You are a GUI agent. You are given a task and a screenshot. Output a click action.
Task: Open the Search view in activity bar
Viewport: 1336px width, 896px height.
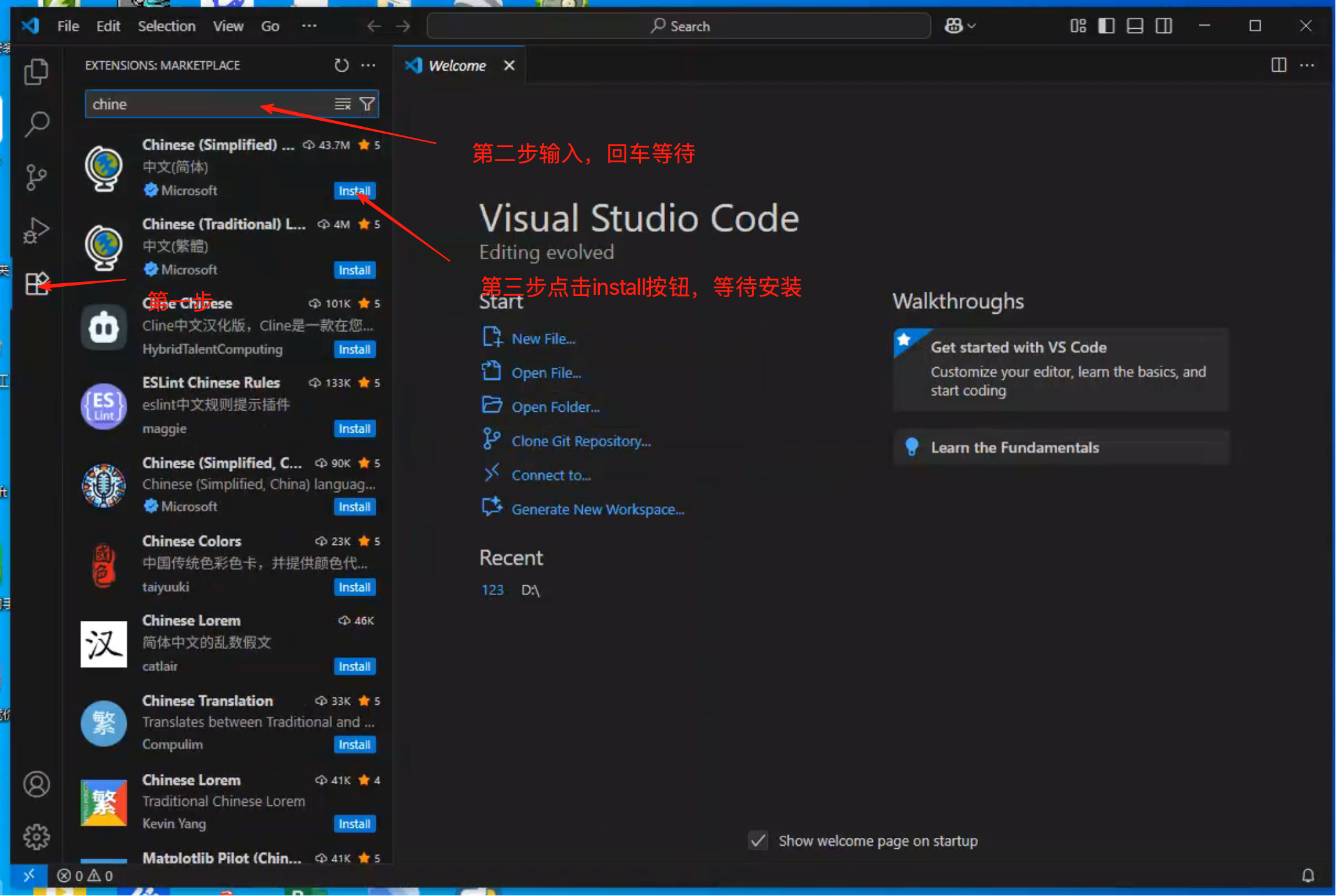click(x=36, y=124)
